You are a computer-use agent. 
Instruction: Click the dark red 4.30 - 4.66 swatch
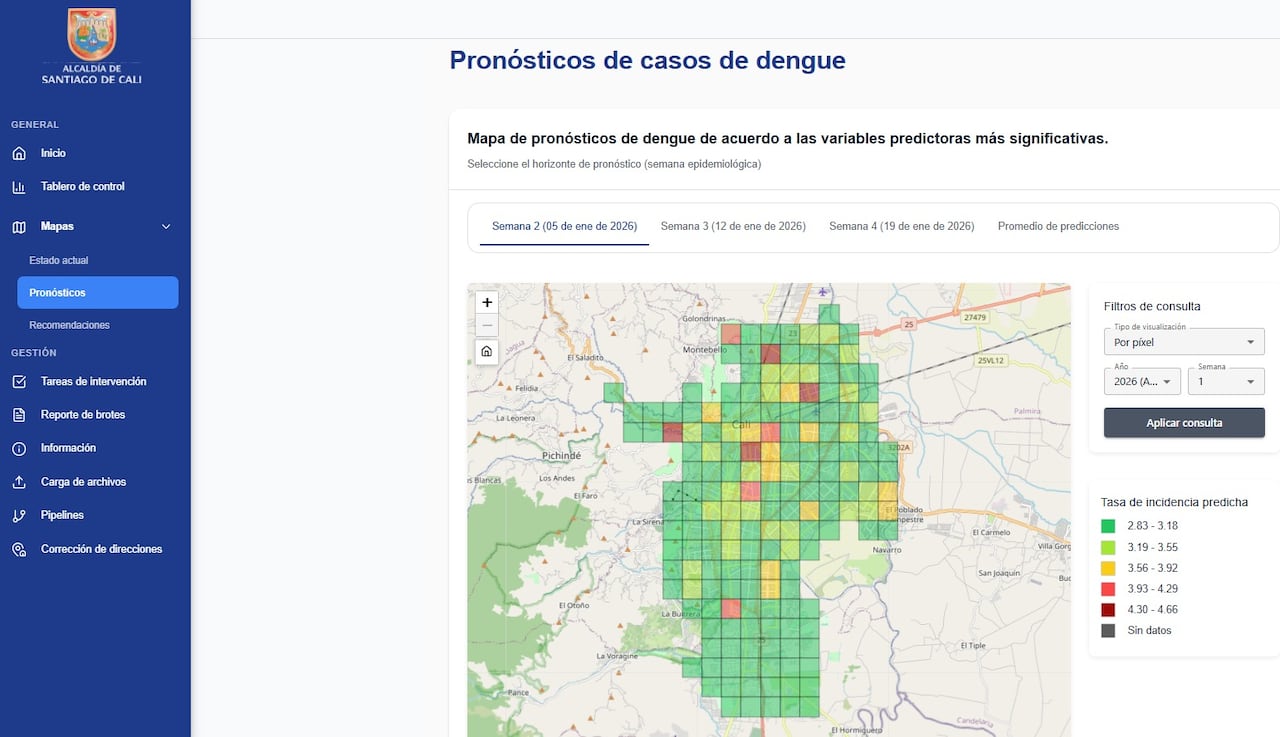(1108, 610)
